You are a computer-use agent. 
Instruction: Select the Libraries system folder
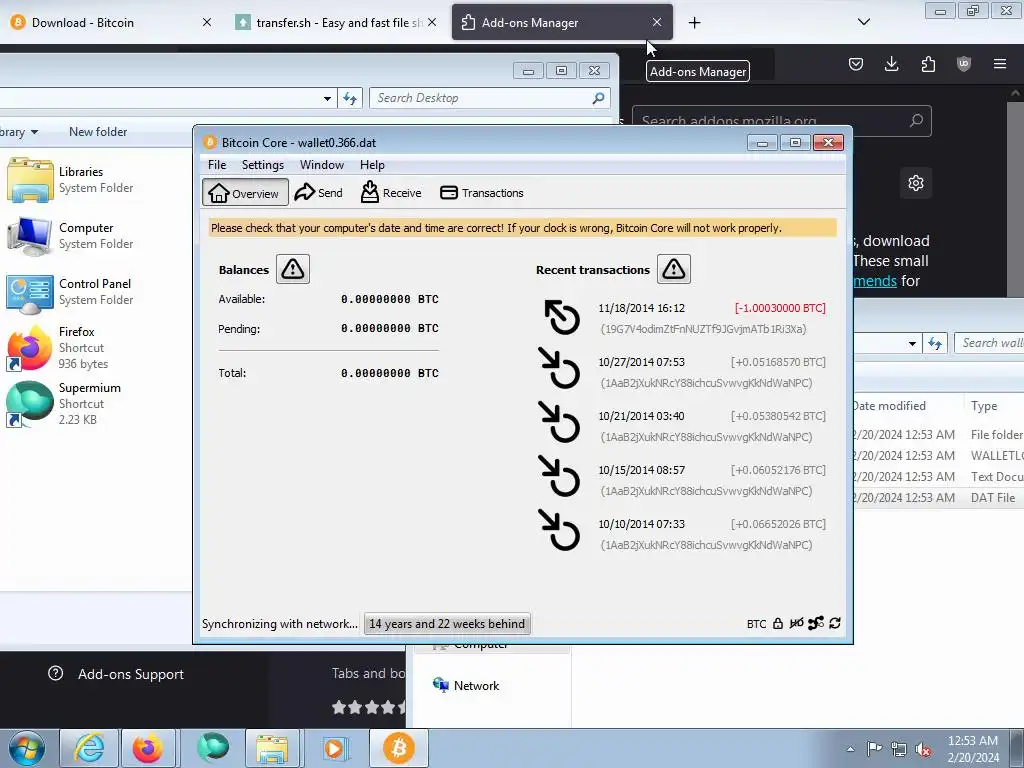click(69, 180)
